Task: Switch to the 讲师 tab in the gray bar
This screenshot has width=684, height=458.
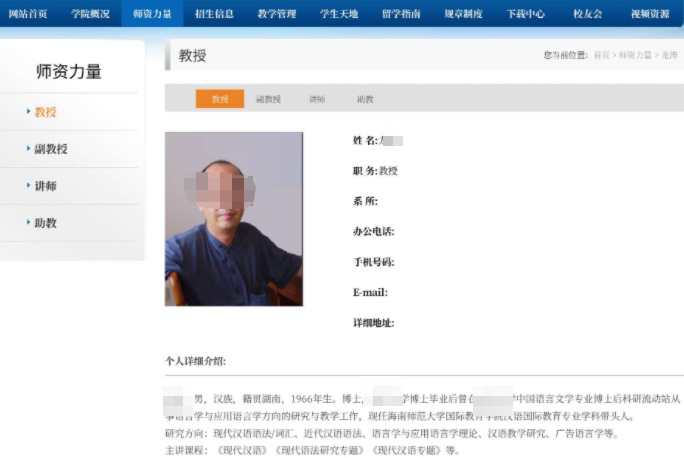Action: pos(317,99)
